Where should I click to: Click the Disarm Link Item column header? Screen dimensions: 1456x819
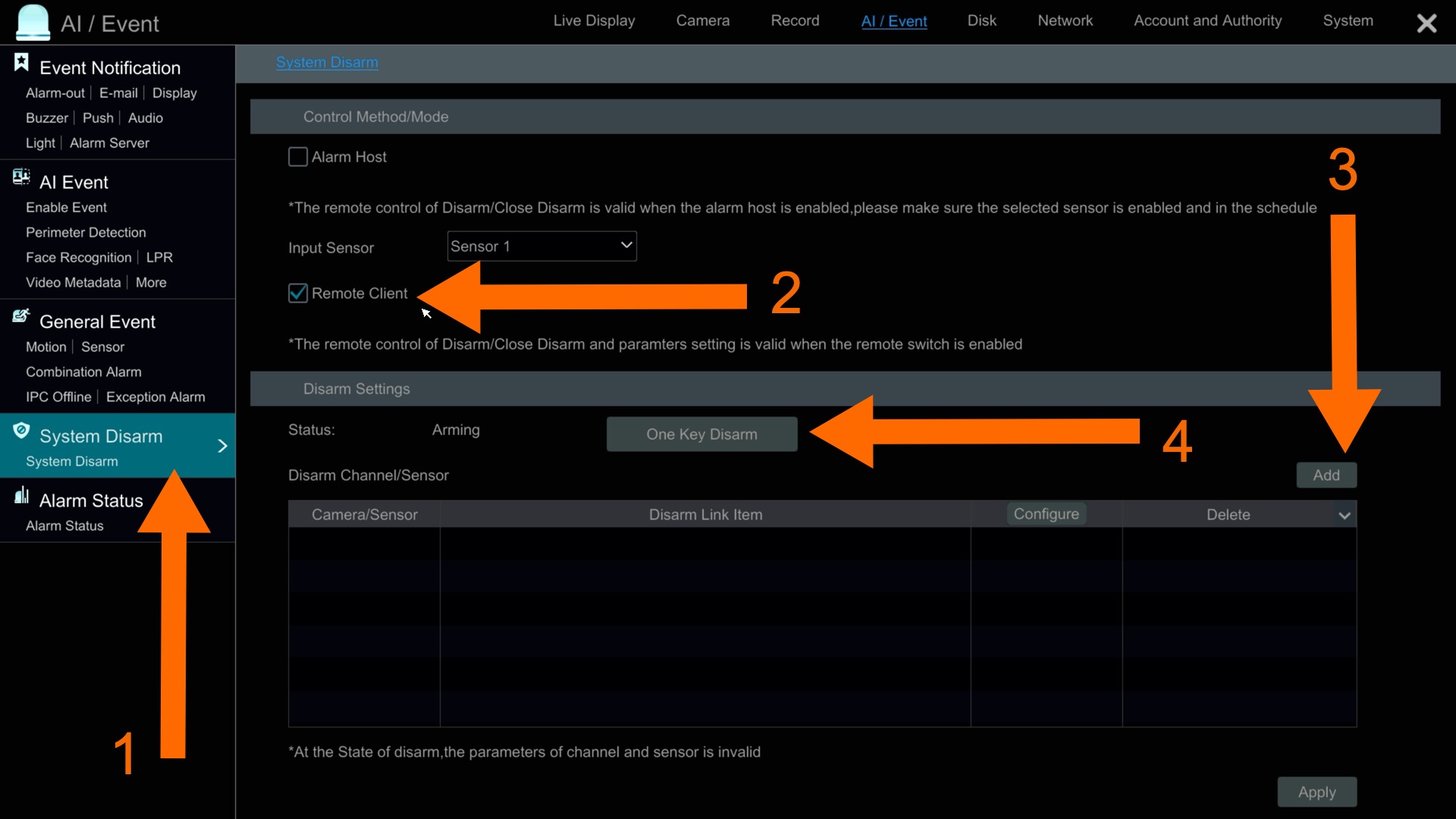tap(705, 515)
